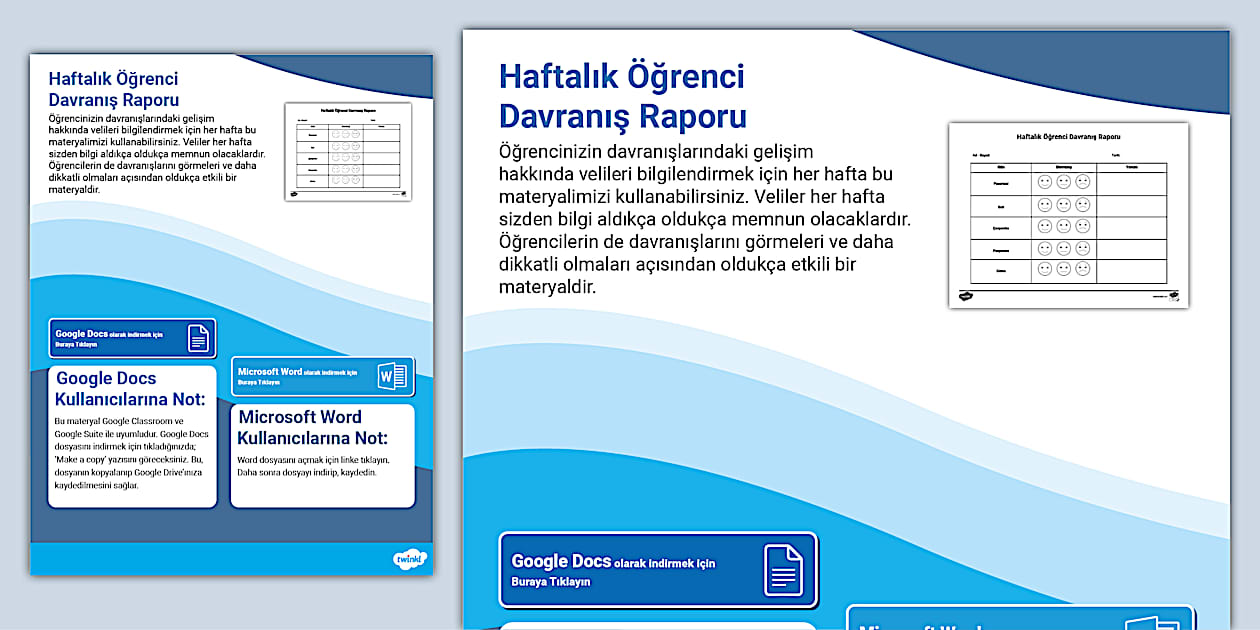
Task: Open the enlarged worksheet preview on the right page
Action: (1068, 214)
